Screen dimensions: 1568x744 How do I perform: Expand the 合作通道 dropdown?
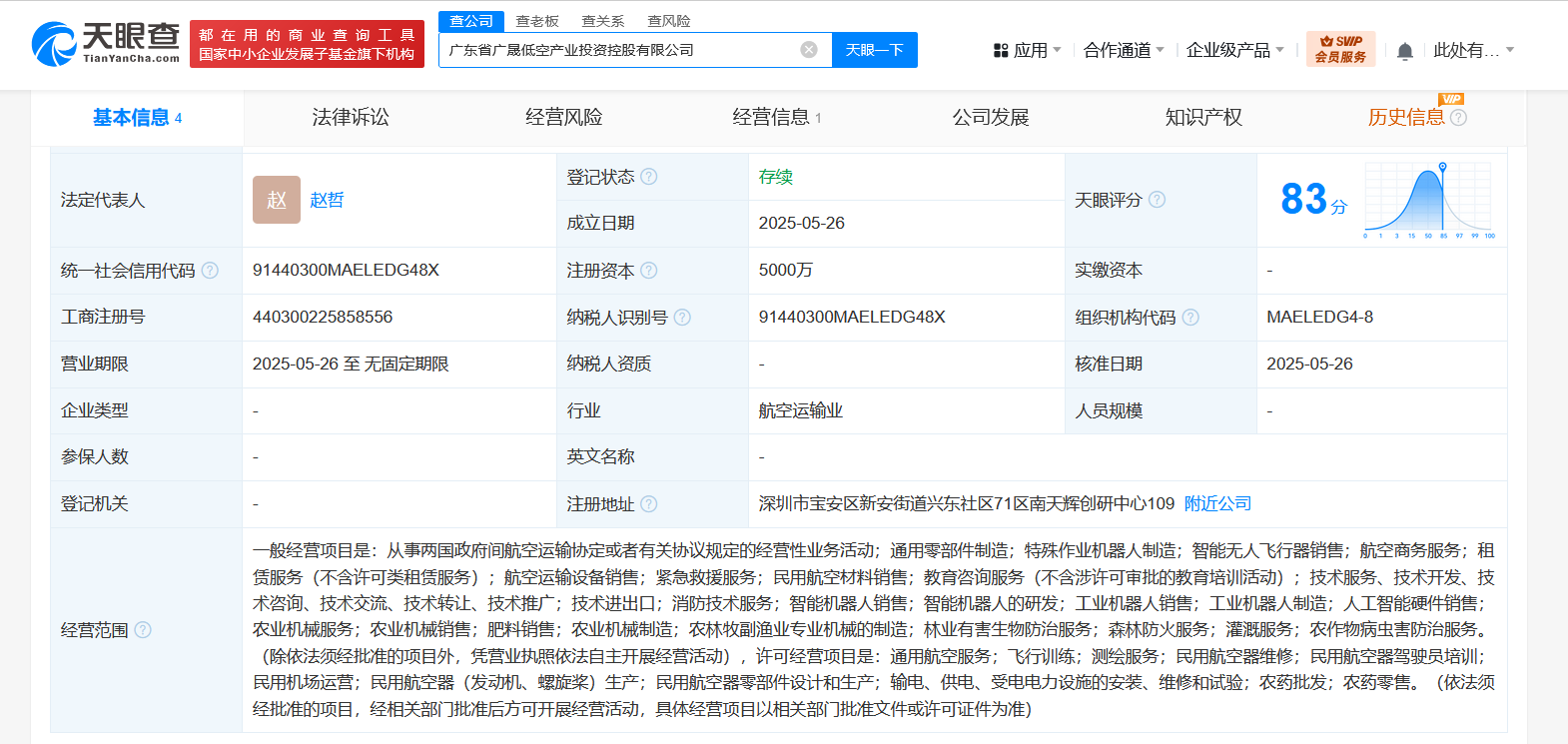[x=1123, y=50]
